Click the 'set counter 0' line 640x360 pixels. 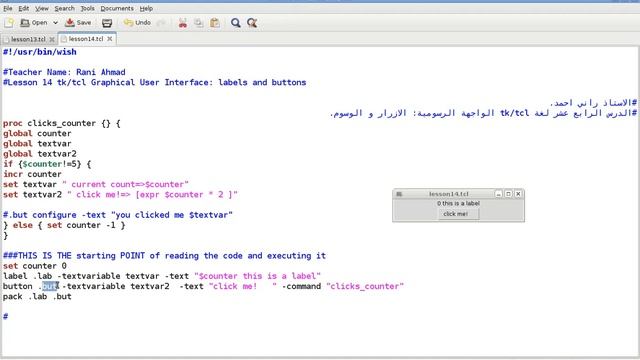[35, 266]
